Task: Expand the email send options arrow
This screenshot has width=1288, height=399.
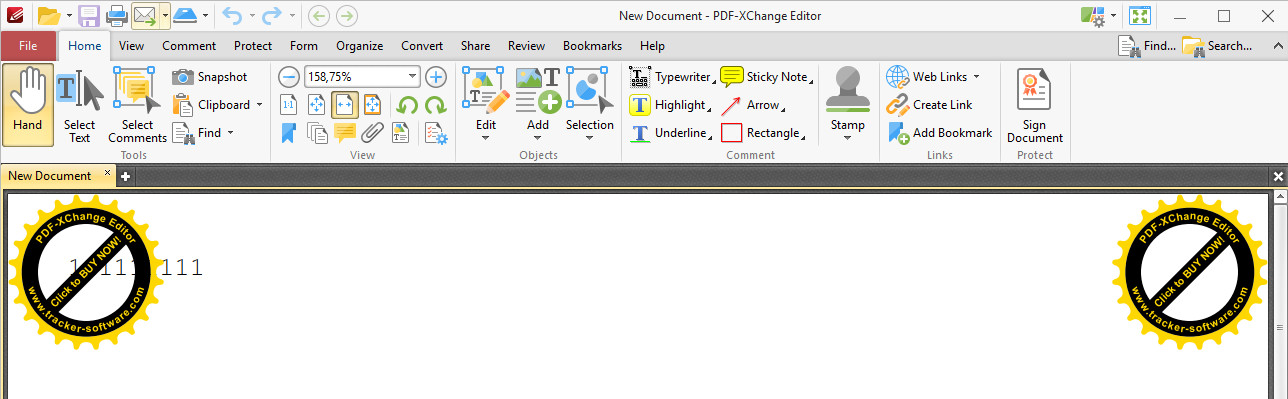Action: [164, 16]
